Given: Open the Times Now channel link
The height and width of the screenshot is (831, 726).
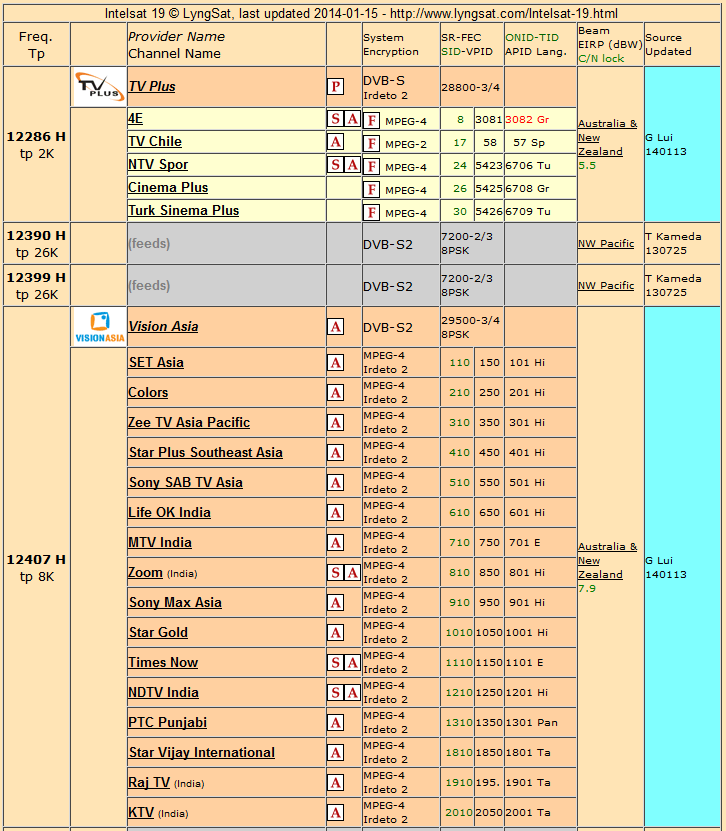Looking at the screenshot, I should point(163,662).
